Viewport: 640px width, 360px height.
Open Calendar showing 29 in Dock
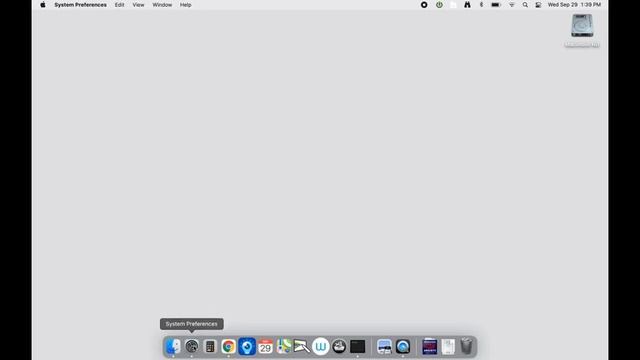[x=265, y=347]
